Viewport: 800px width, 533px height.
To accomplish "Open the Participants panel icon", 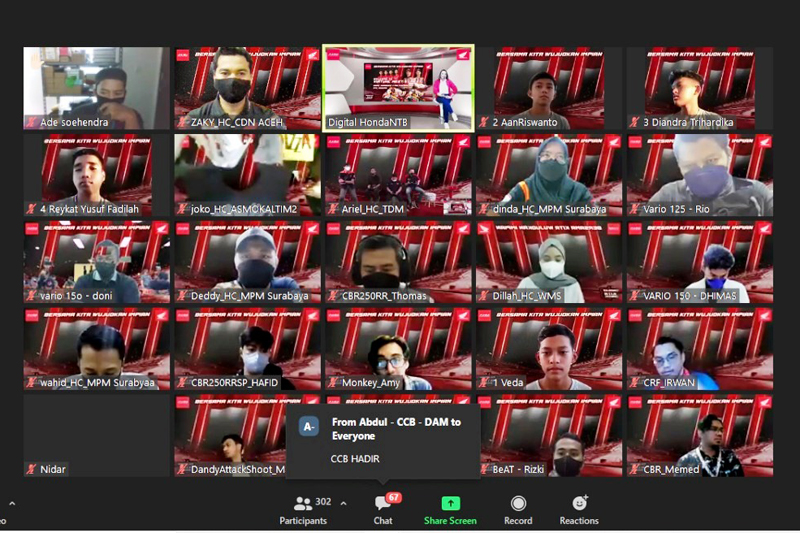I will [x=303, y=503].
